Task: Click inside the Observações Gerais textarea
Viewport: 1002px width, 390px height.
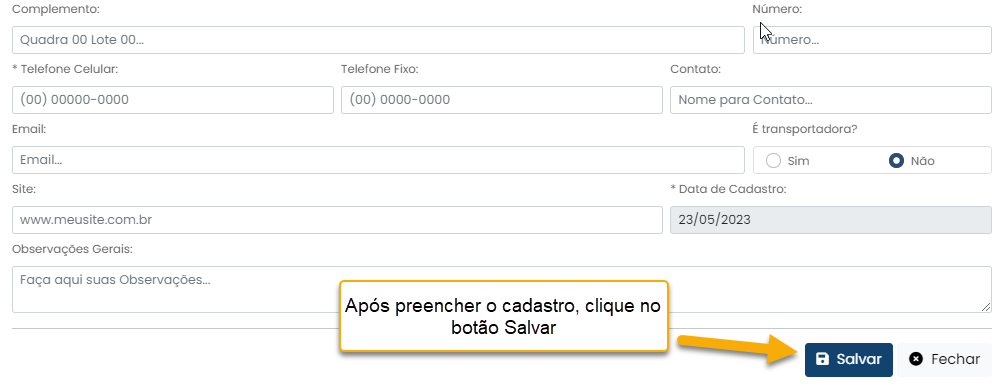Action: (x=502, y=290)
